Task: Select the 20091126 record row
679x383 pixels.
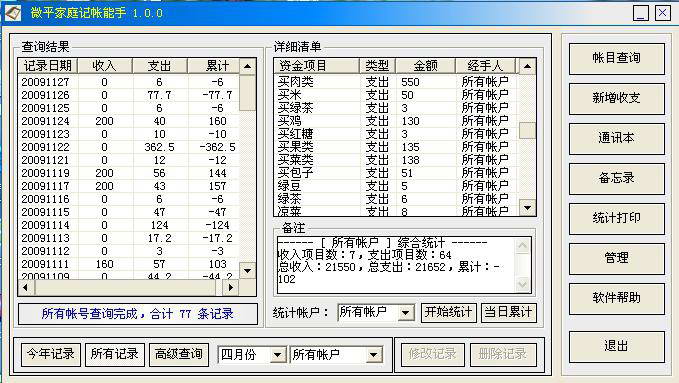Action: [x=129, y=95]
